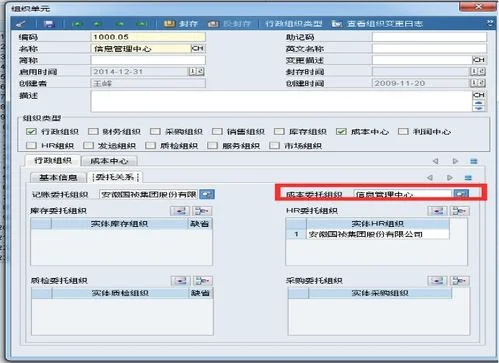The image size is (499, 363).
Task: Uncheck the 成本中心 checkbox
Action: (341, 131)
